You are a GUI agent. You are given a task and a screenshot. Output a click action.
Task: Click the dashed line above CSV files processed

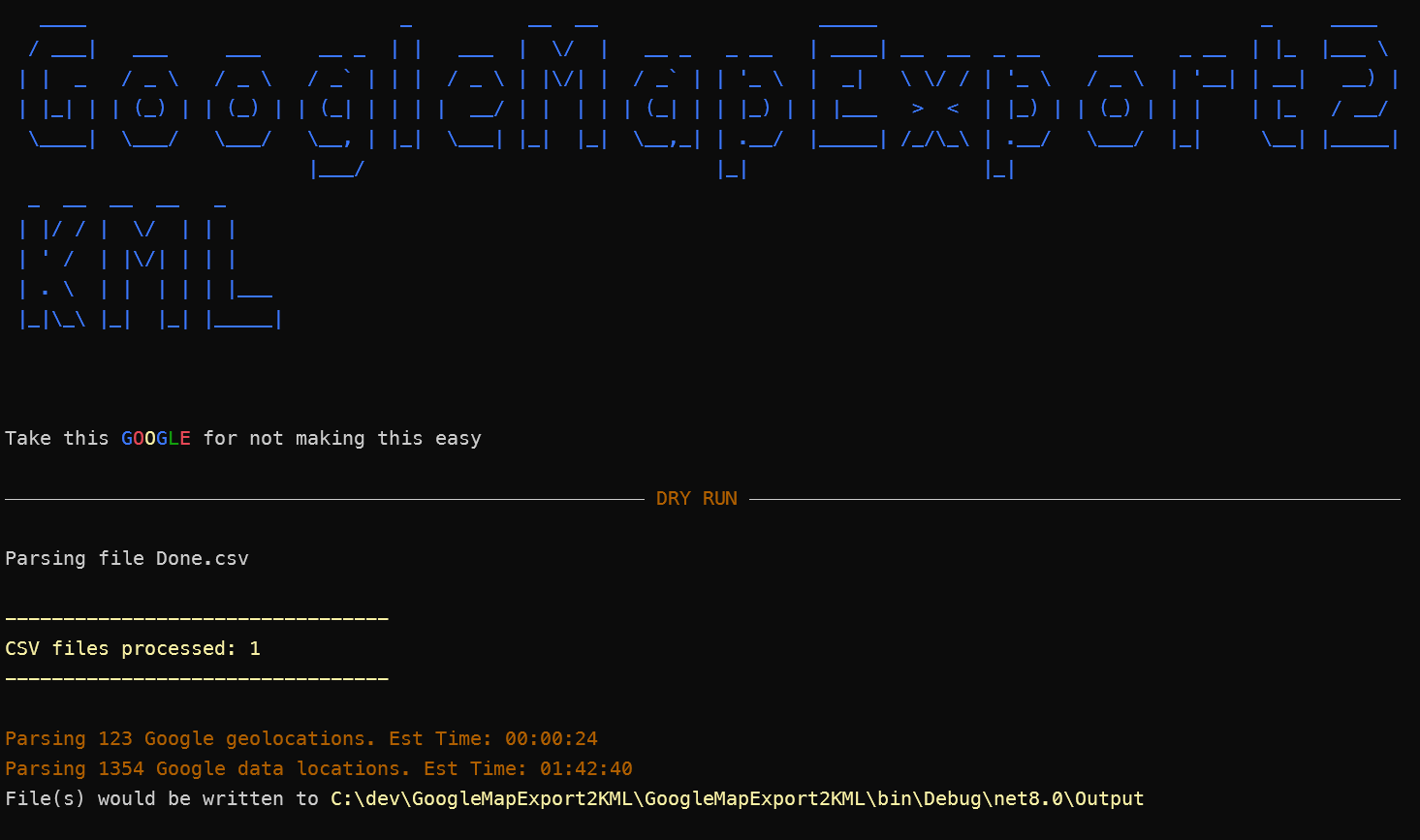click(x=197, y=618)
